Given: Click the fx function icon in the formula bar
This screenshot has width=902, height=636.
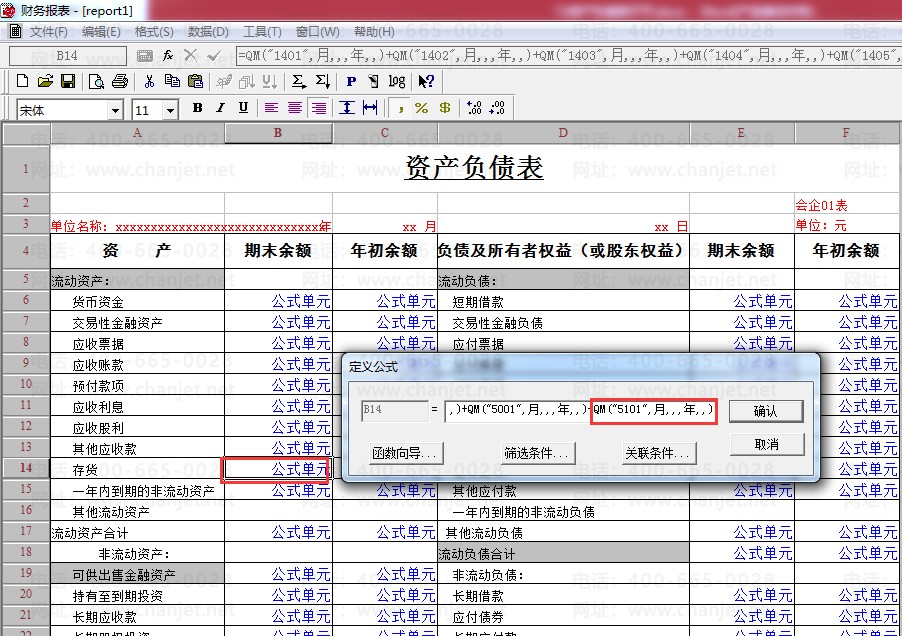Looking at the screenshot, I should pos(168,55).
